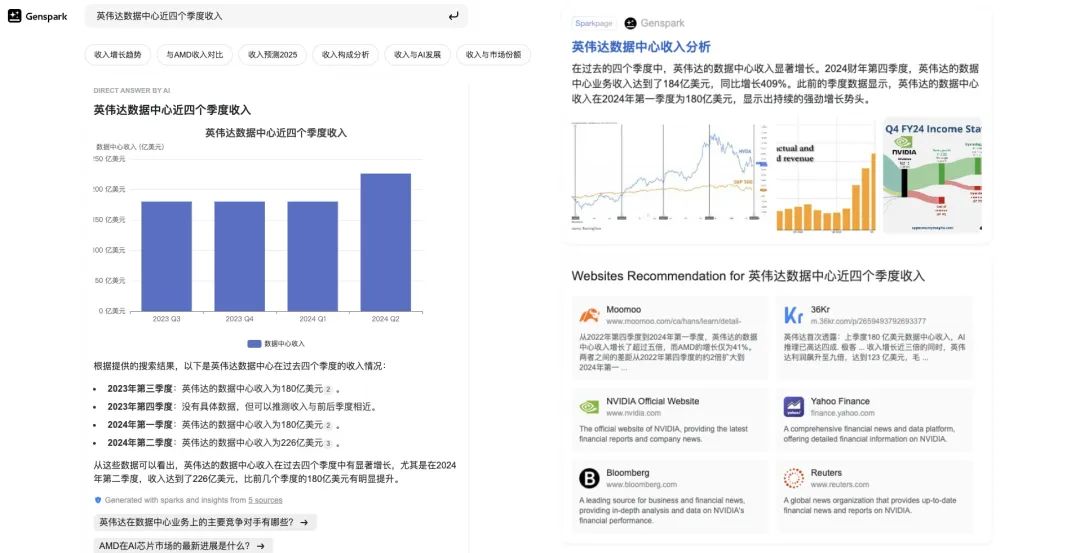This screenshot has height=553, width=1080.
Task: Open the 5 sources link
Action: coord(265,500)
